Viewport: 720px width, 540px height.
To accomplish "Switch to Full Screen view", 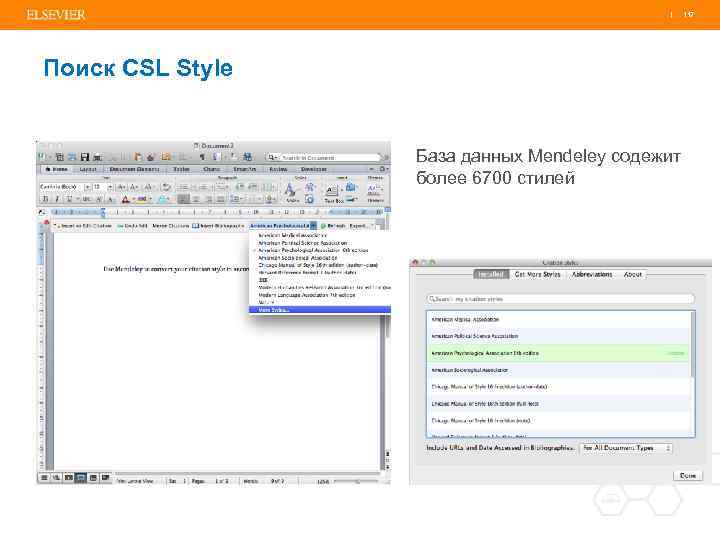I will [x=106, y=478].
